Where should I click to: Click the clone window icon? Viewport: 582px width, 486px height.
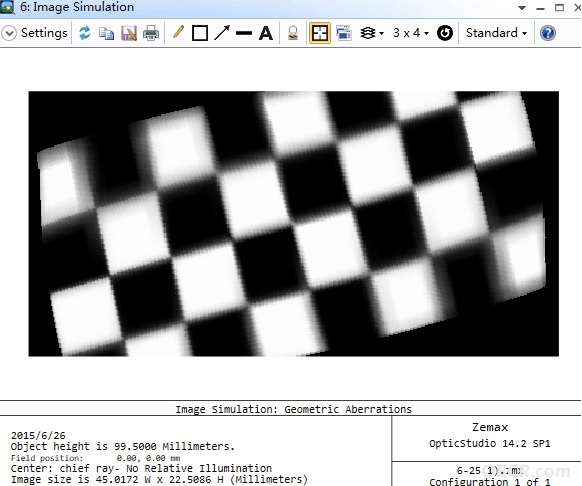pos(344,33)
